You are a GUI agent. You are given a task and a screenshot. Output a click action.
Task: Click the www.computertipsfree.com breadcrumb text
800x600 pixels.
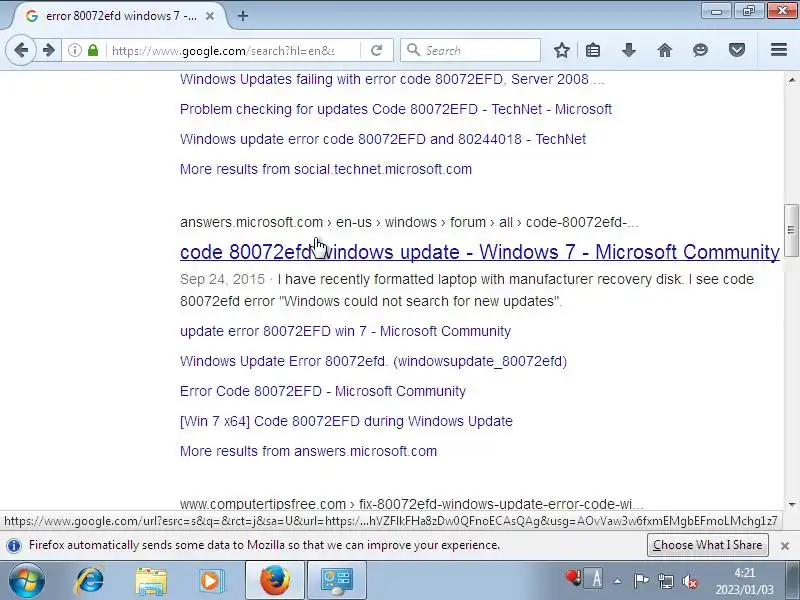[412, 504]
